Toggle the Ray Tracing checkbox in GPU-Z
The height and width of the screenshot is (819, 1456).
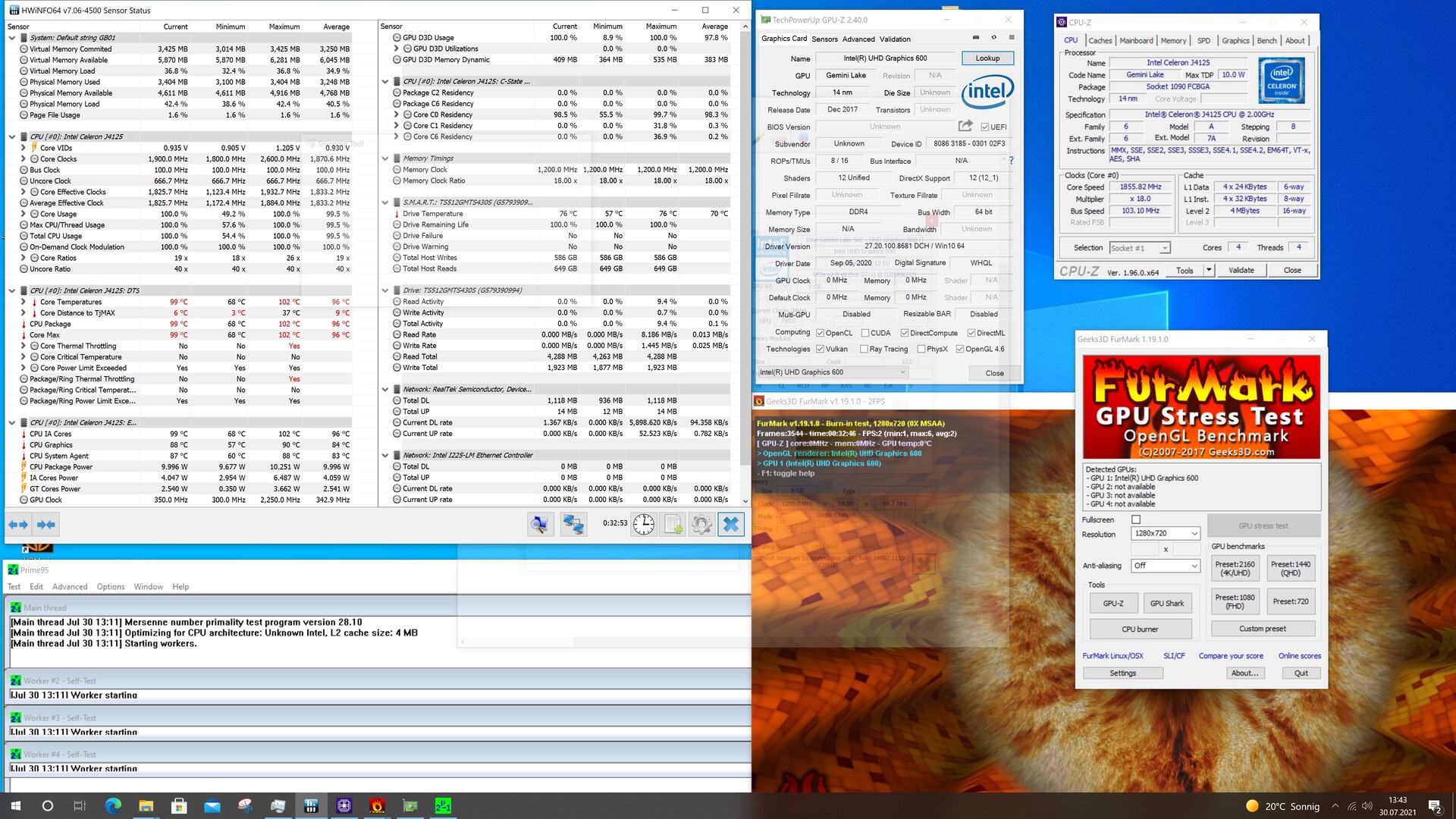864,349
